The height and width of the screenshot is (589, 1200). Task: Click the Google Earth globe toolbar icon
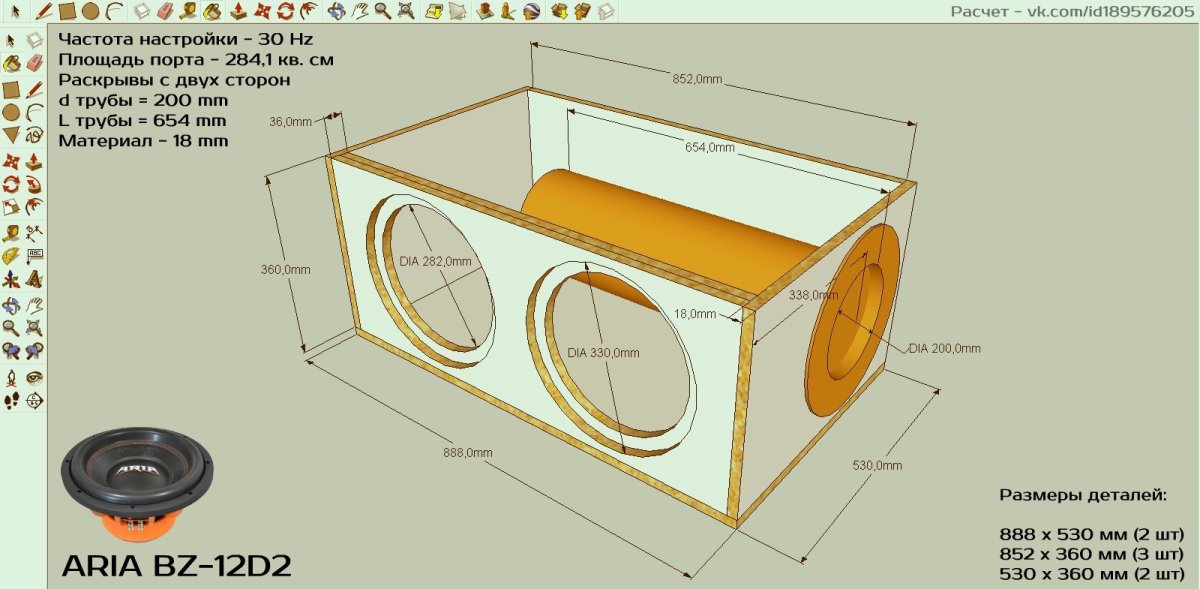pos(531,11)
